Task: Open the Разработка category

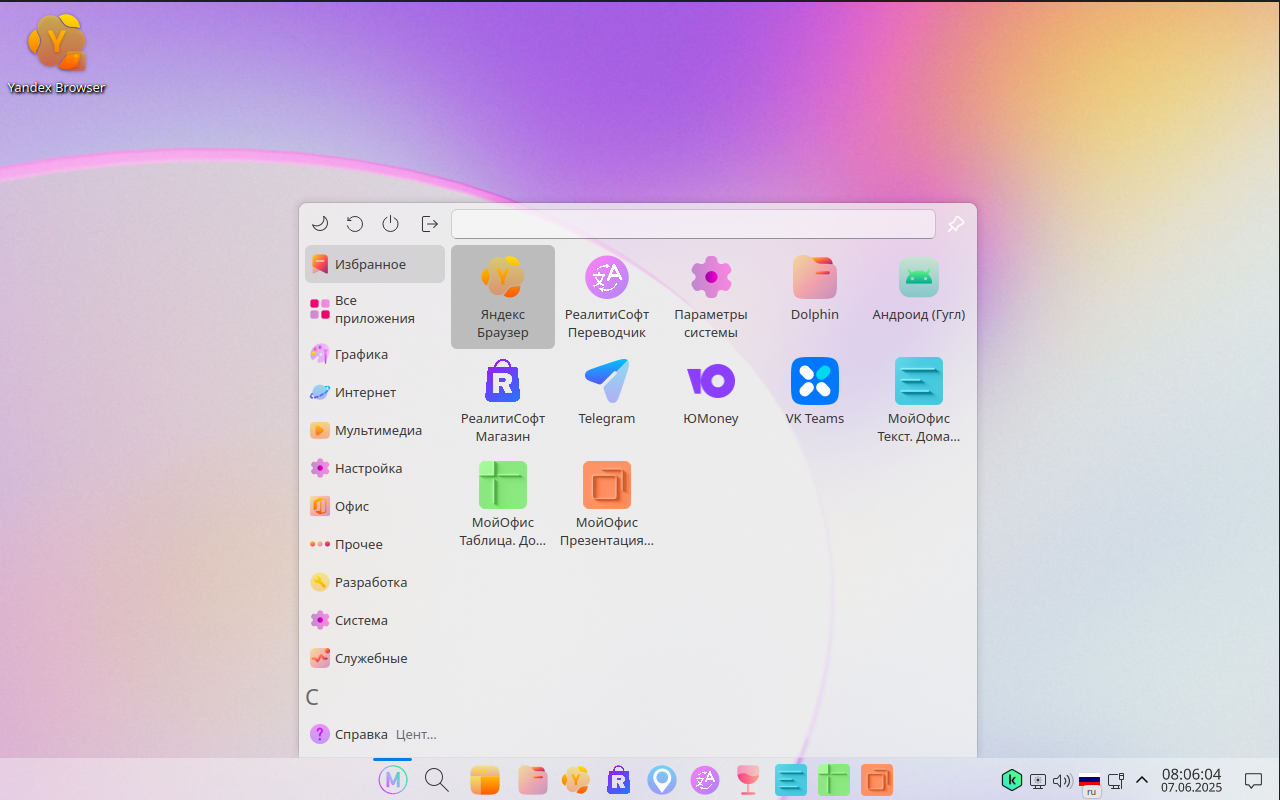Action: coord(375,582)
